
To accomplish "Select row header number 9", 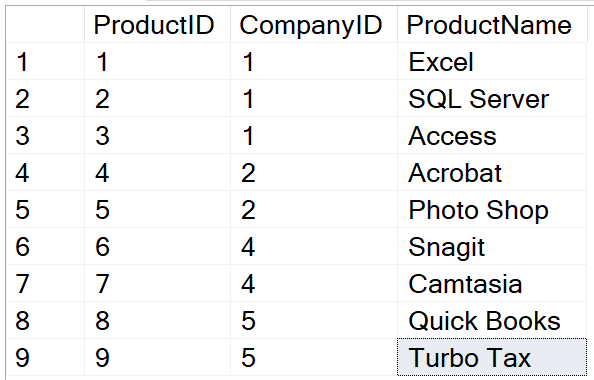I will point(45,357).
